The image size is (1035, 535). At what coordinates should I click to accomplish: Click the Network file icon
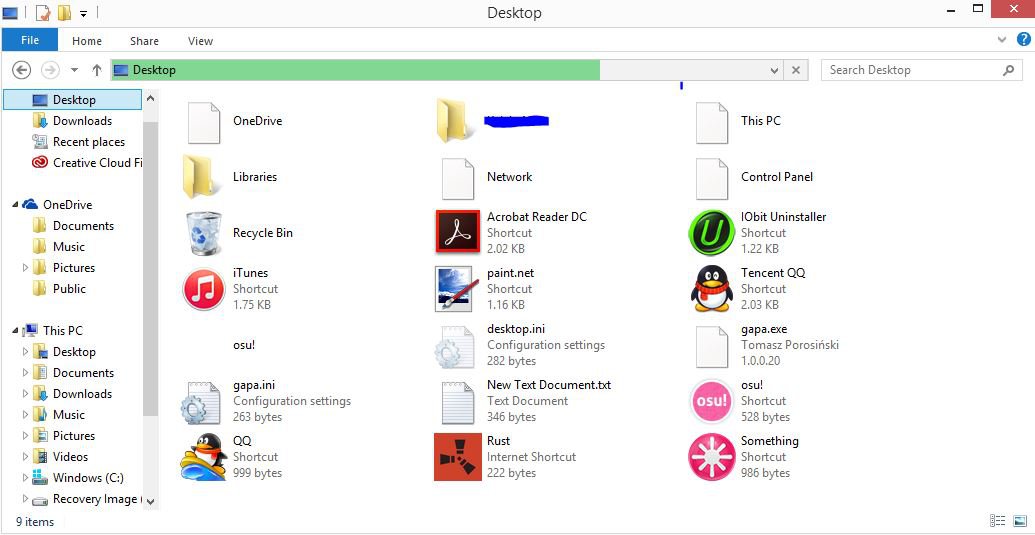(458, 178)
